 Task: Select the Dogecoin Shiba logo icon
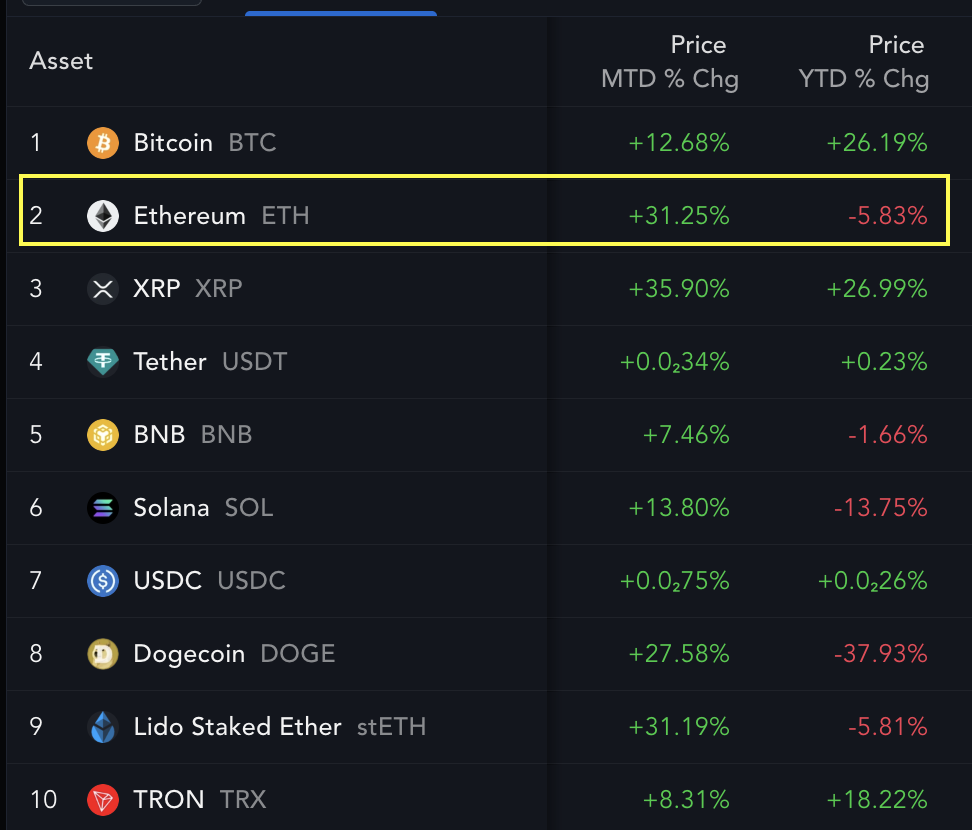click(101, 653)
